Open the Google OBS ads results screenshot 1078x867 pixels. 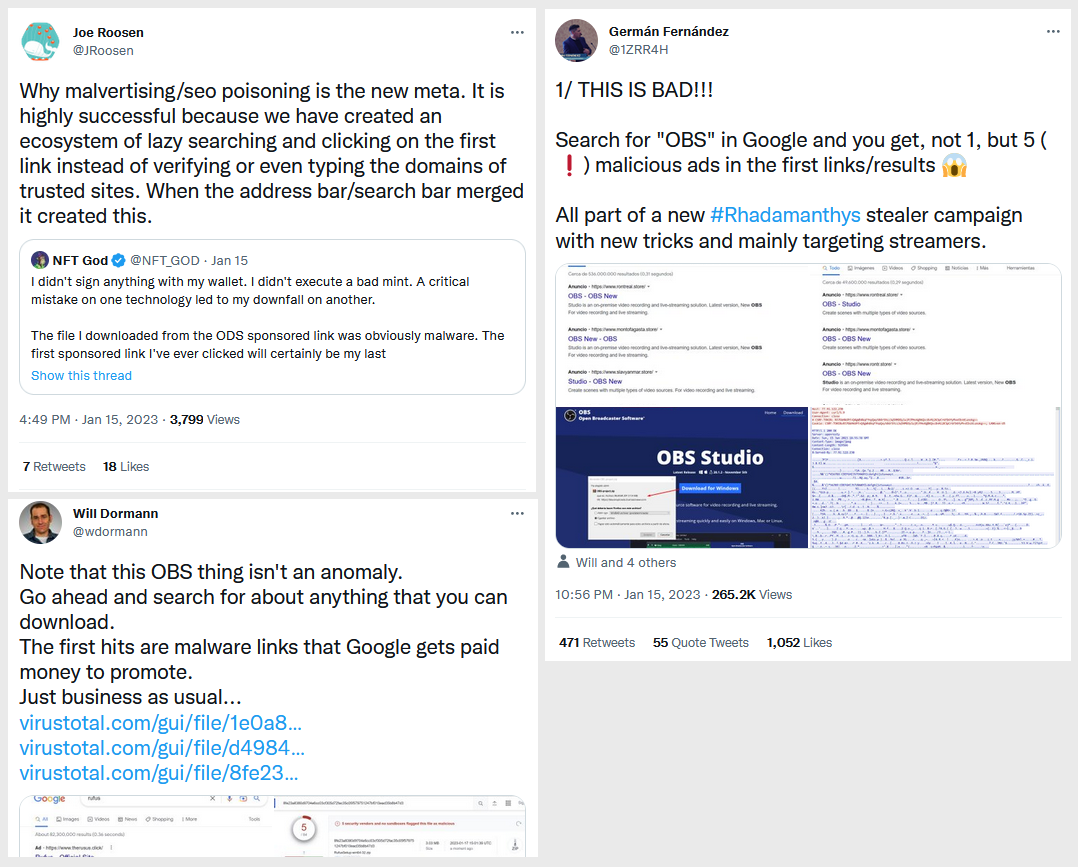[682, 335]
